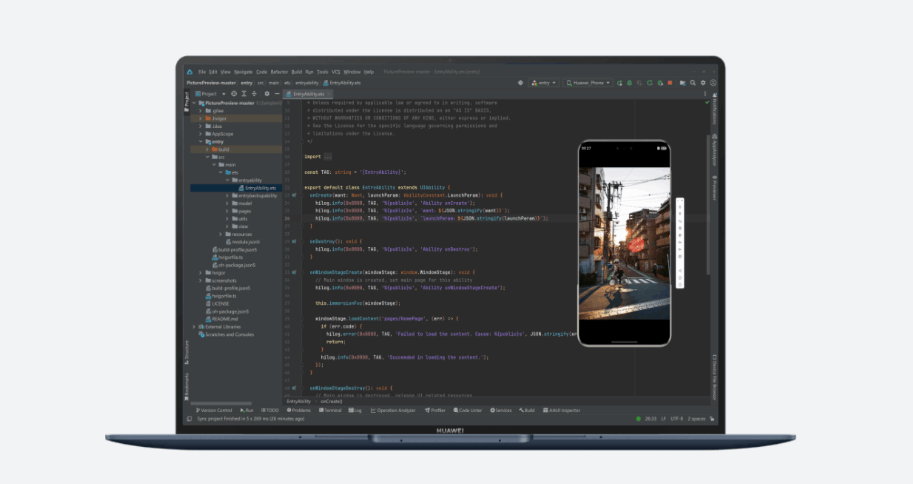The height and width of the screenshot is (484, 913).
Task: Expand the folded import region
Action: click(328, 157)
